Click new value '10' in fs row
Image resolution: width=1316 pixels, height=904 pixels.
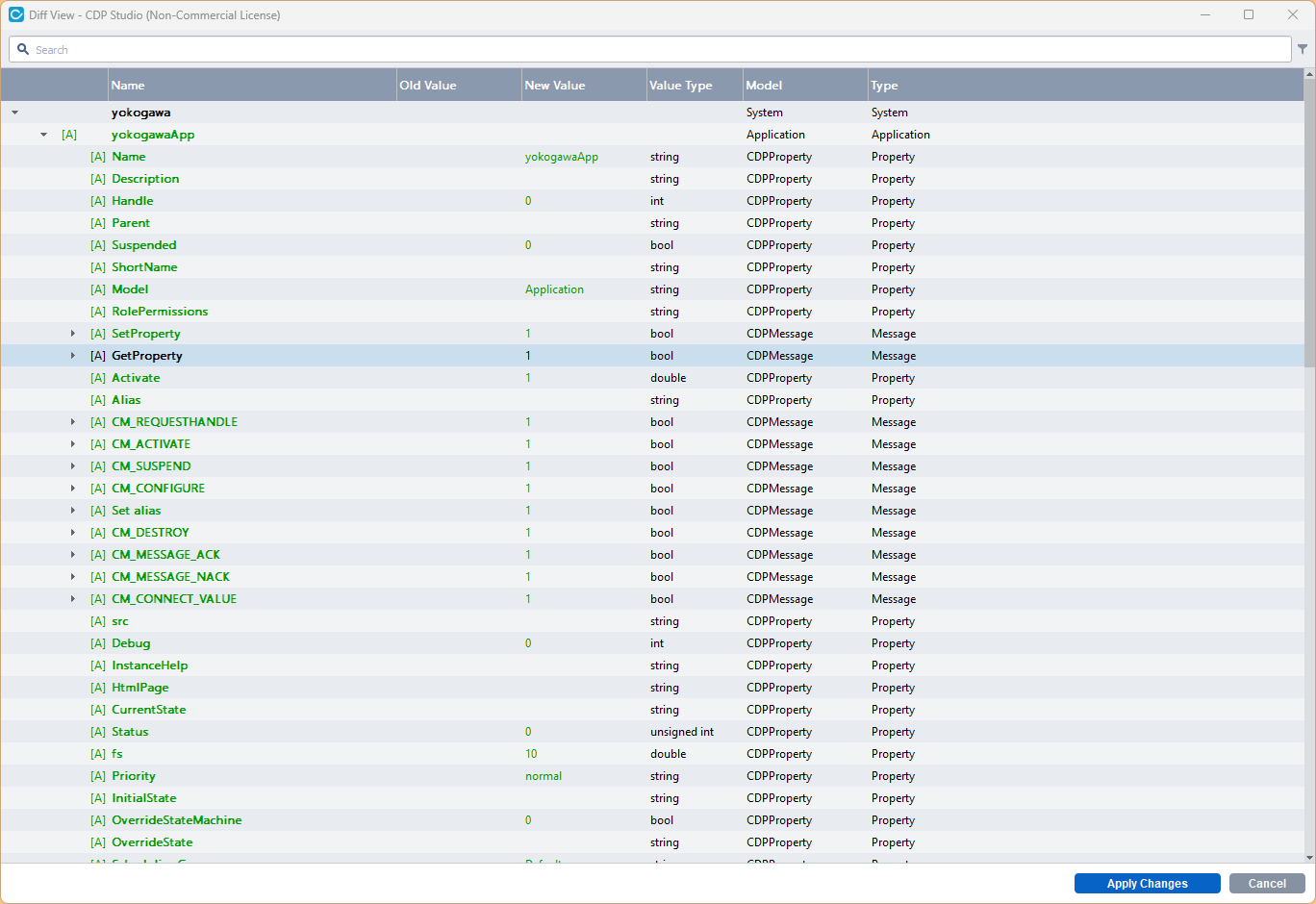pyautogui.click(x=531, y=754)
